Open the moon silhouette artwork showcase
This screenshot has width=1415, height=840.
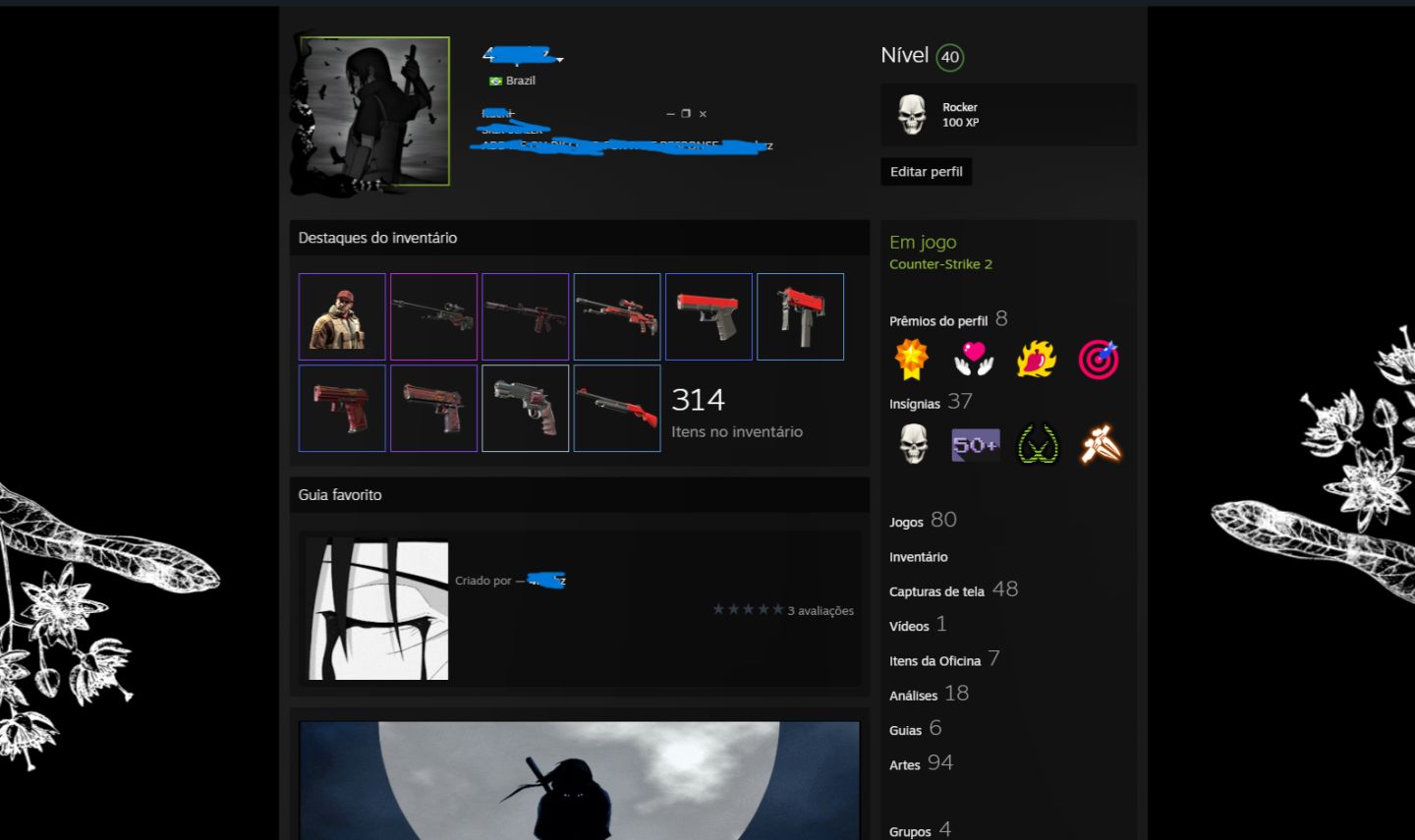click(x=580, y=780)
